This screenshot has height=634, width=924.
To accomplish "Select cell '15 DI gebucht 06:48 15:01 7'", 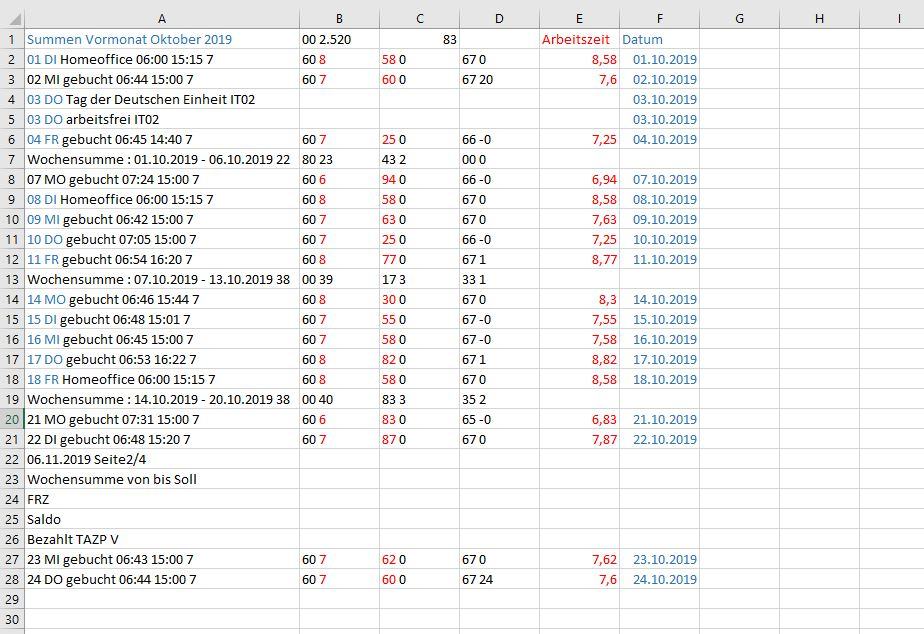I will click(x=161, y=319).
